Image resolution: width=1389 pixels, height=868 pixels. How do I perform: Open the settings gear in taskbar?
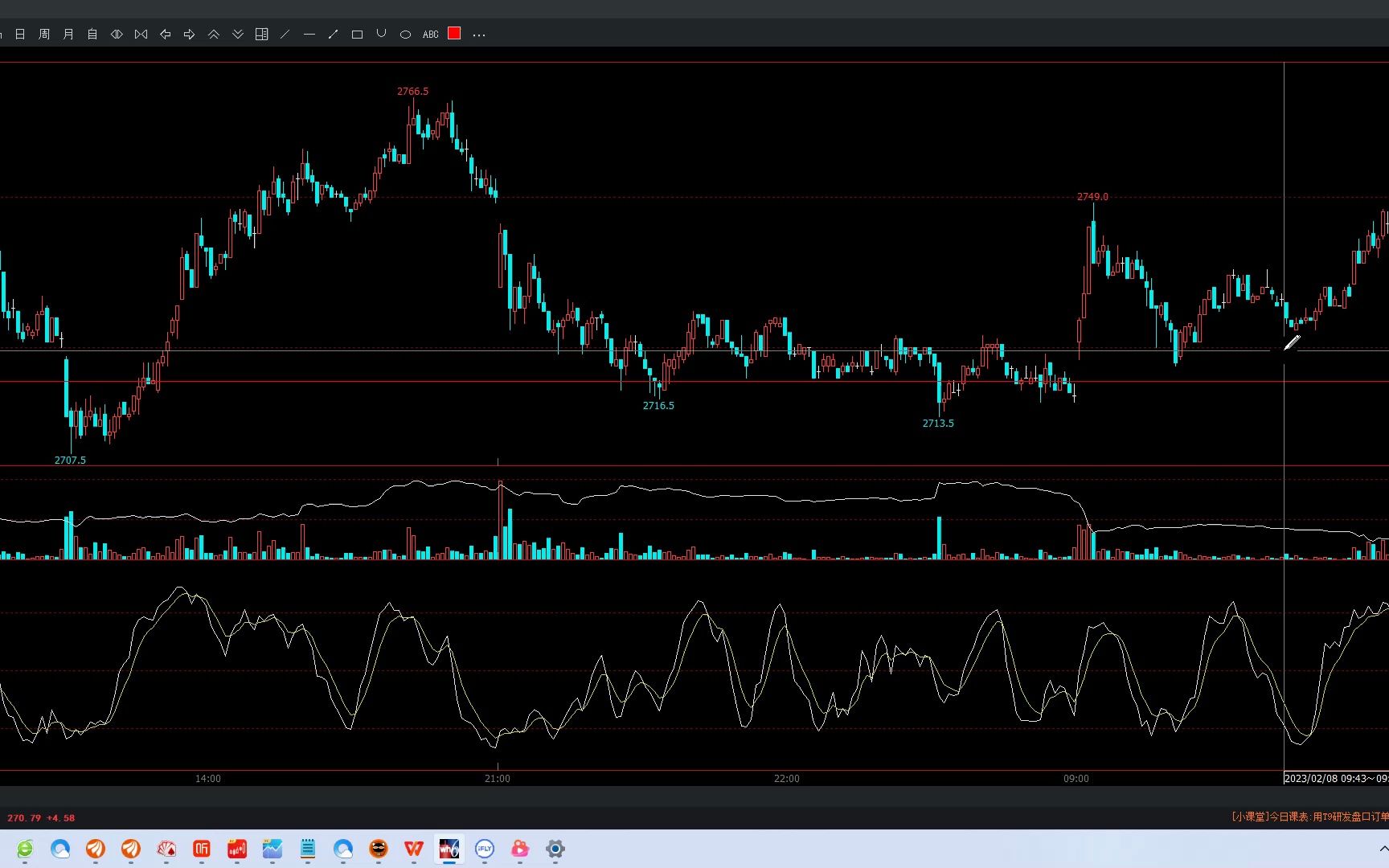[555, 849]
